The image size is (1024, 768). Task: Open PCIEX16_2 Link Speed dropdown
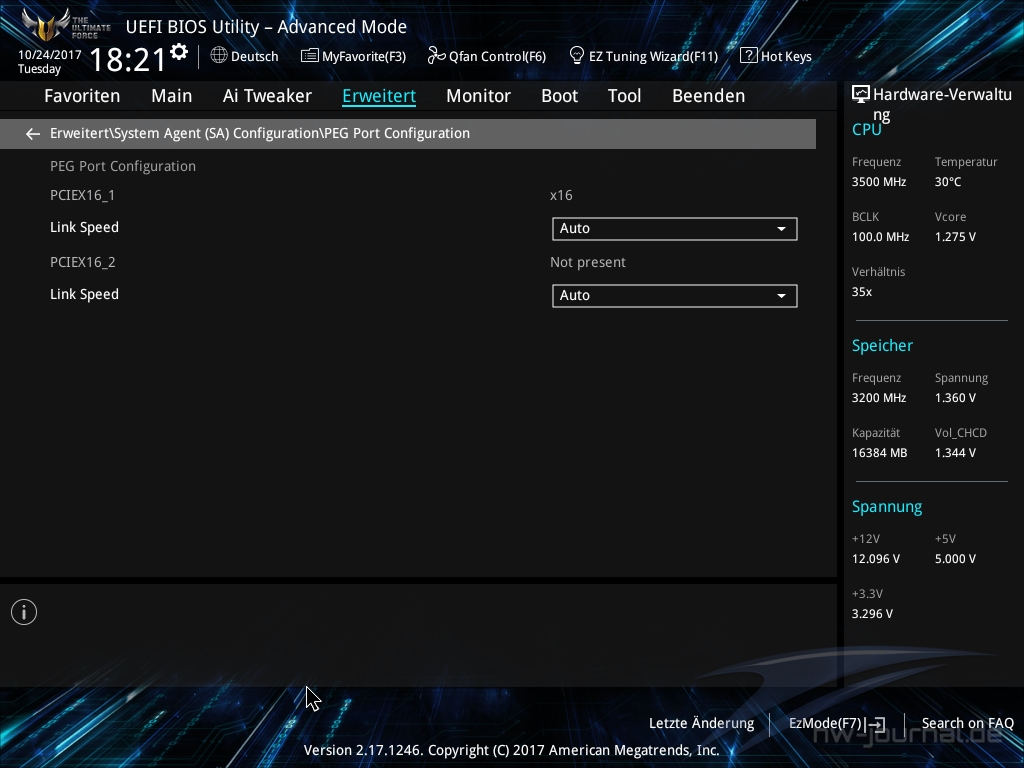pos(673,296)
